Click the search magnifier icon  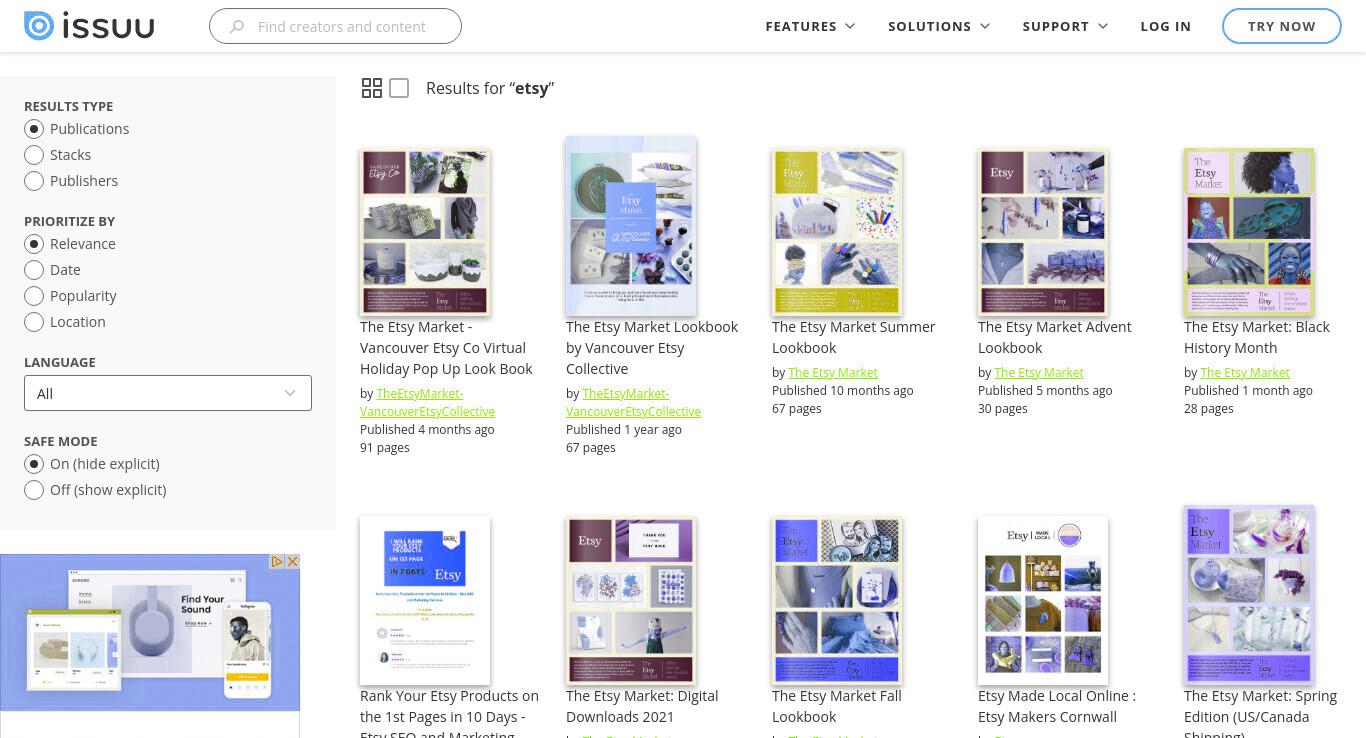coord(237,26)
